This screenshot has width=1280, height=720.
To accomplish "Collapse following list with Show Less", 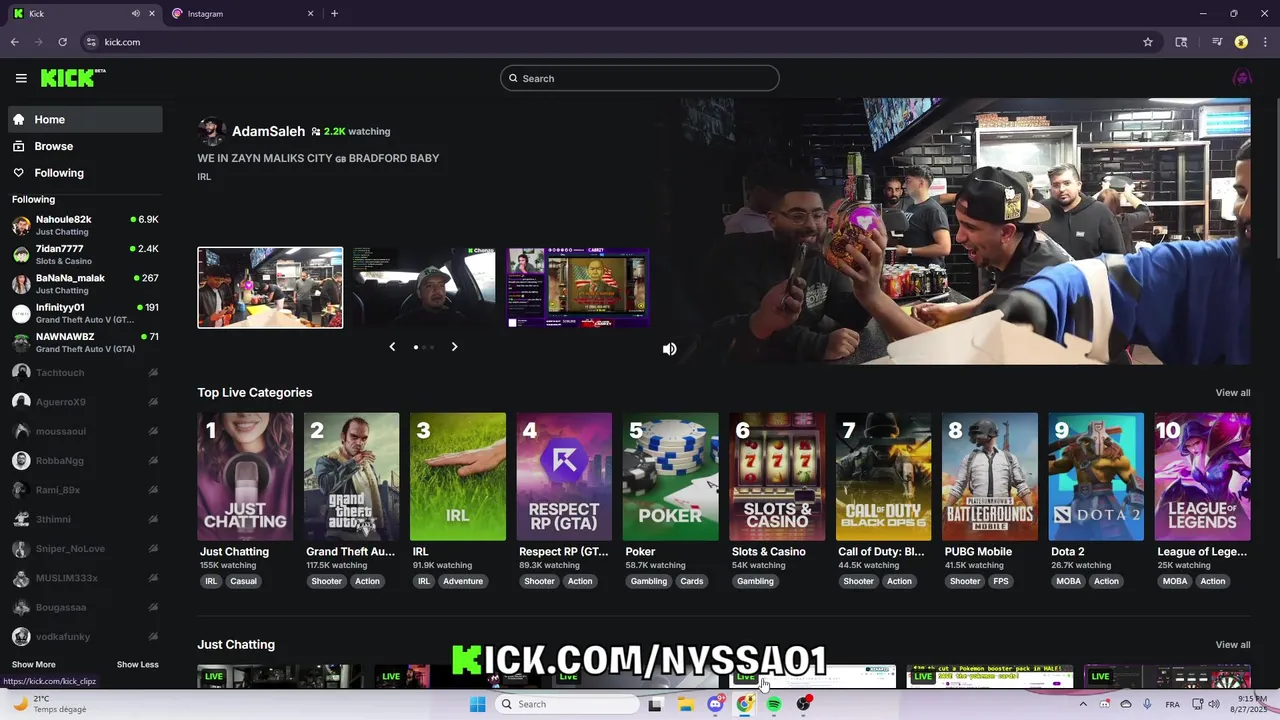I will [x=137, y=664].
